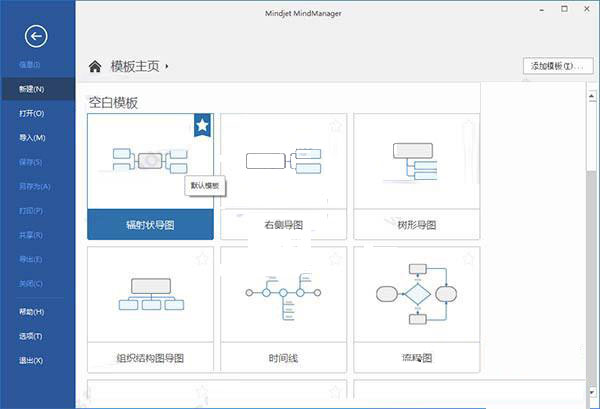Toggle the favorite star on 时间线 card

pyautogui.click(x=336, y=259)
